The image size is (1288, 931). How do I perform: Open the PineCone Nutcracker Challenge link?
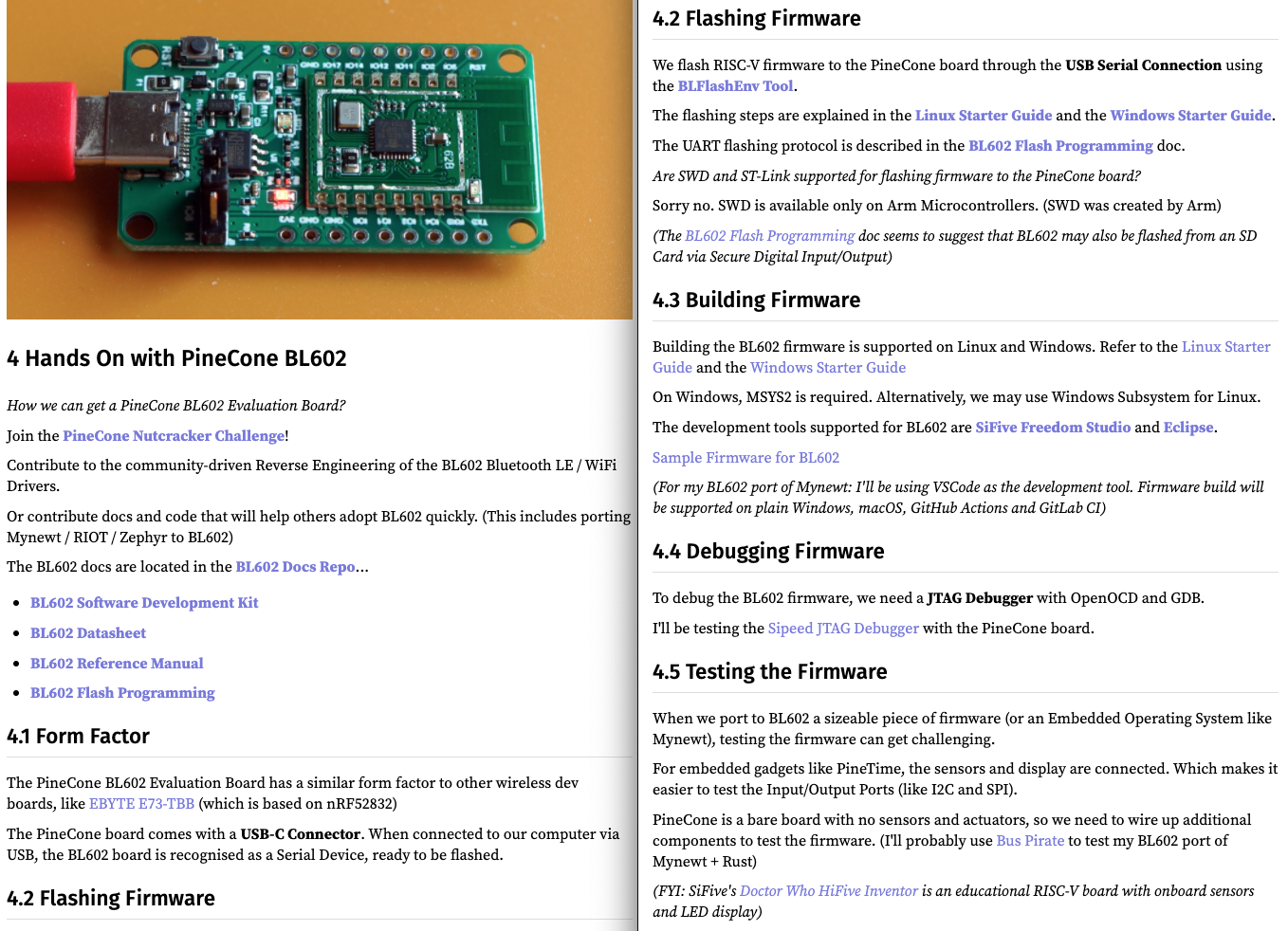(174, 436)
